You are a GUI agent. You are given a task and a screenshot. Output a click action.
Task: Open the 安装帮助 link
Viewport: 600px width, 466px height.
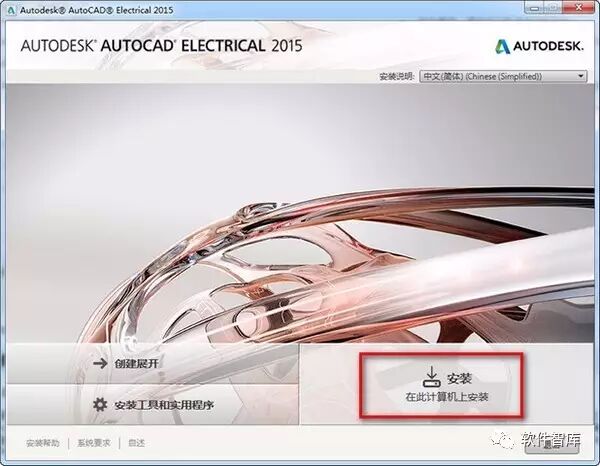[x=43, y=443]
